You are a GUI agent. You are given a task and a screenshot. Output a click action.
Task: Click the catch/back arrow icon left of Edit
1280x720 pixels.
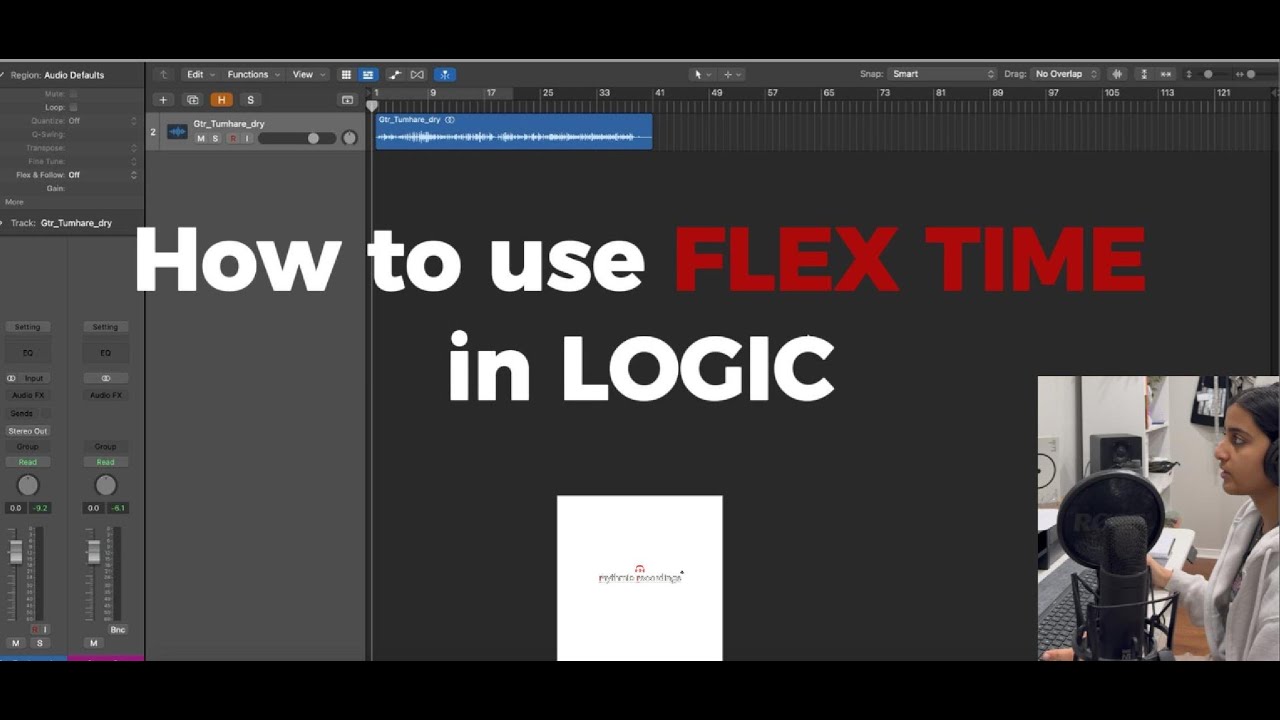tap(164, 74)
